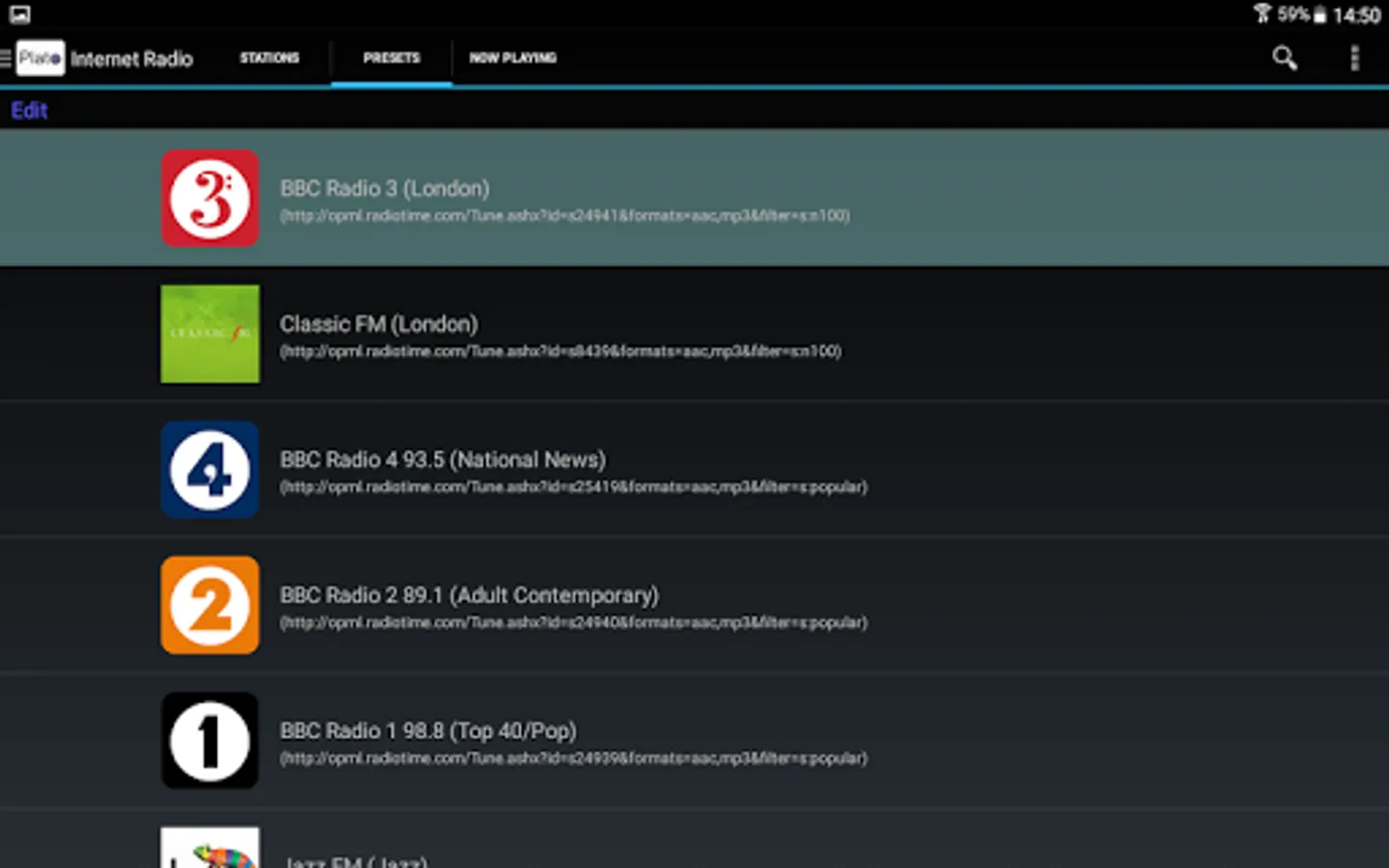Select Classic FM green logo thumbnail
Screen dimensions: 1389x868
pyautogui.click(x=210, y=334)
